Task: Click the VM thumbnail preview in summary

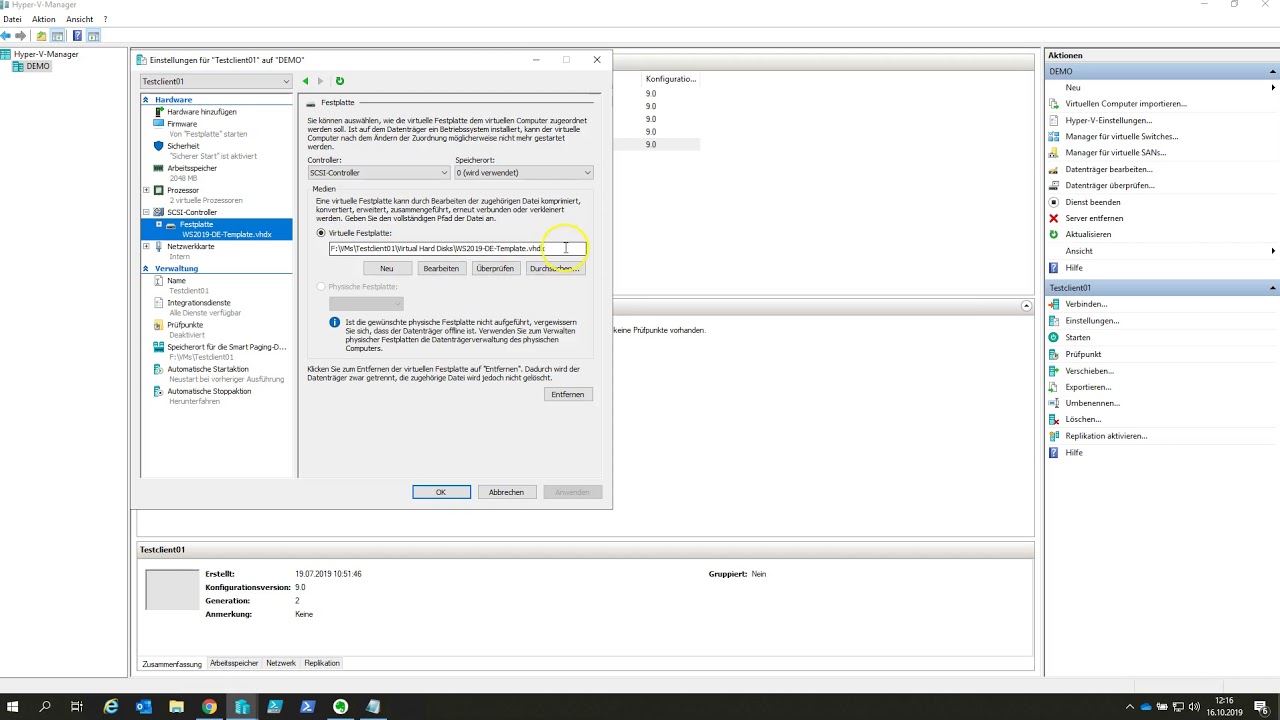Action: pyautogui.click(x=172, y=590)
